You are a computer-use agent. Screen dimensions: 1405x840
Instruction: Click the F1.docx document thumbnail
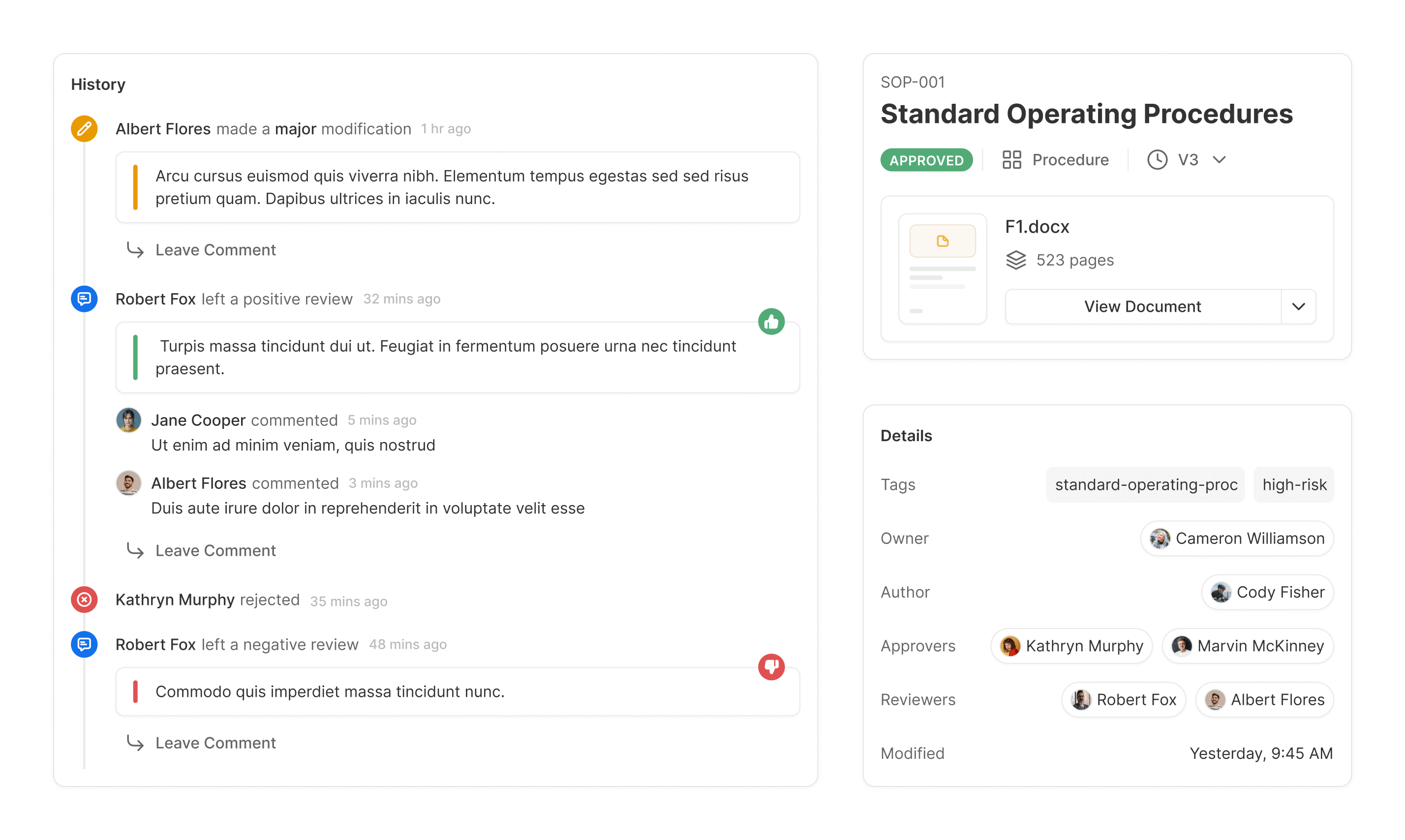click(x=942, y=269)
